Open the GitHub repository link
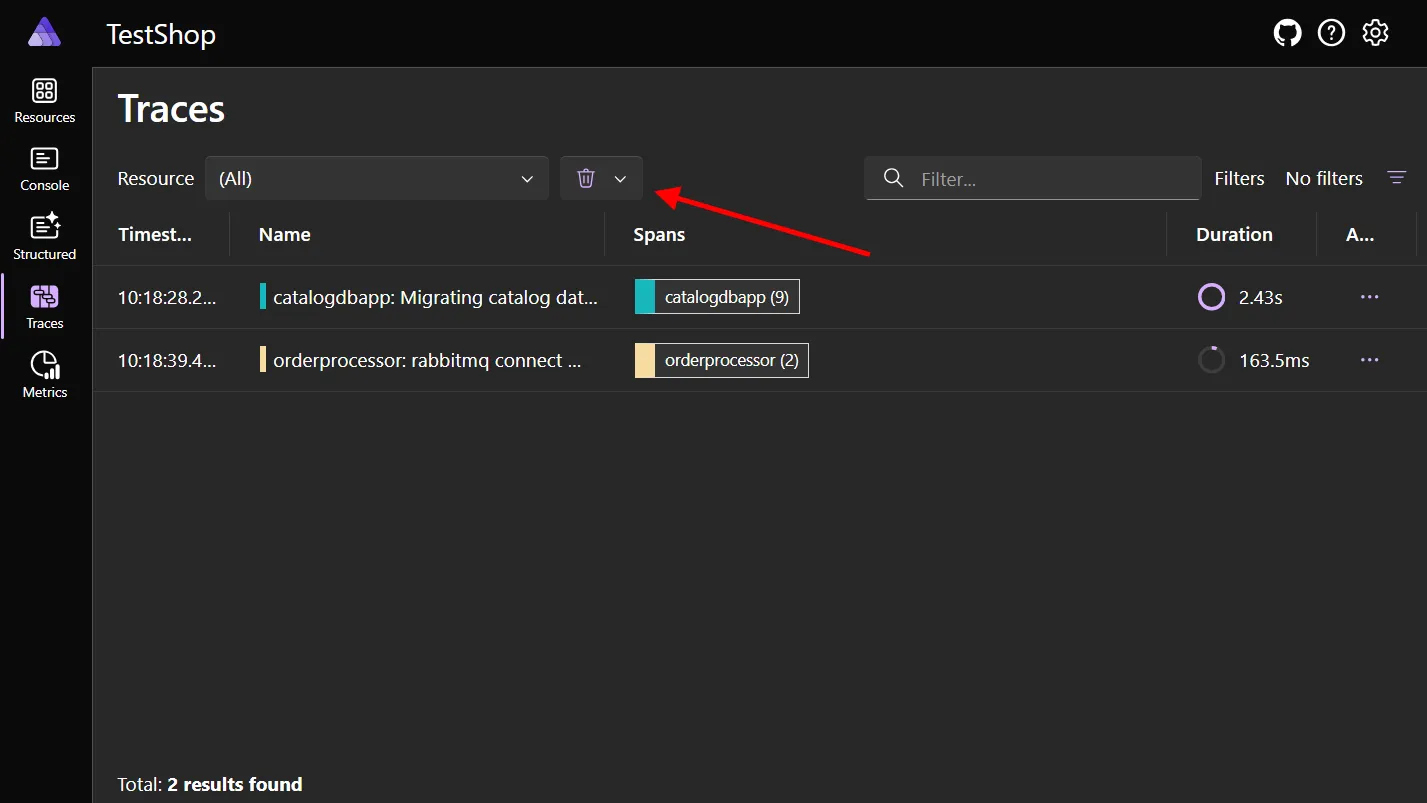The height and width of the screenshot is (803, 1427). click(x=1287, y=32)
